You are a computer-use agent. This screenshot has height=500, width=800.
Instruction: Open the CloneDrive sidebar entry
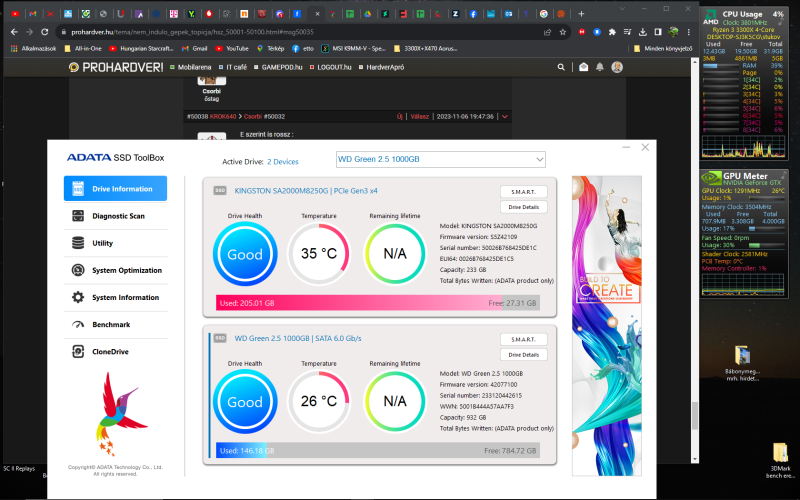[x=115, y=352]
